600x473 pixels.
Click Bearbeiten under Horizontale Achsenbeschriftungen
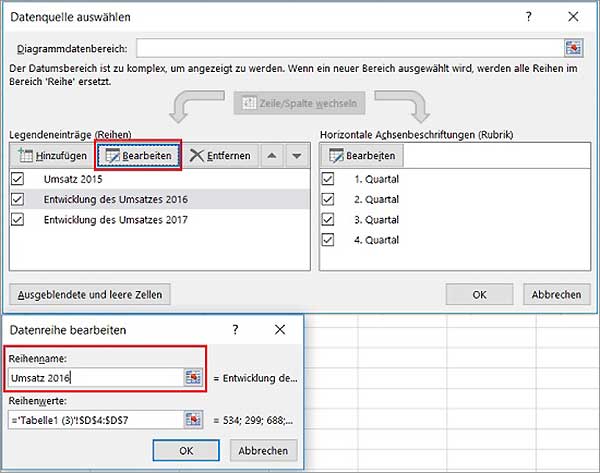[x=362, y=156]
